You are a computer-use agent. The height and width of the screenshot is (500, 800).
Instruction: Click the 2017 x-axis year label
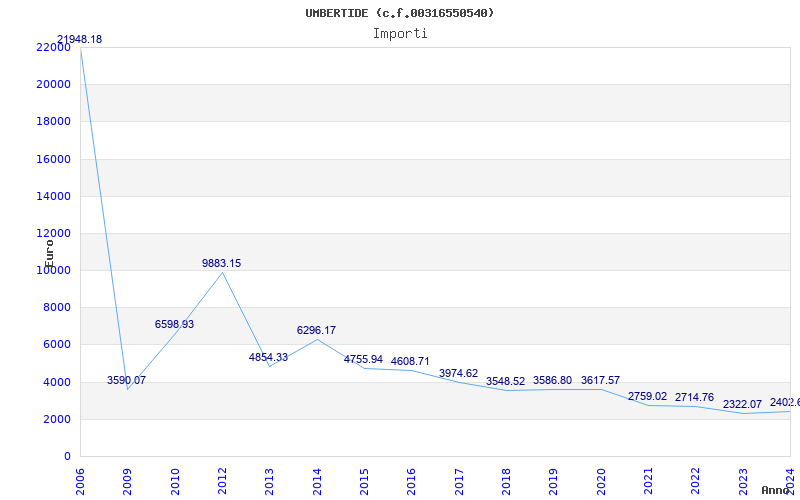coord(459,482)
